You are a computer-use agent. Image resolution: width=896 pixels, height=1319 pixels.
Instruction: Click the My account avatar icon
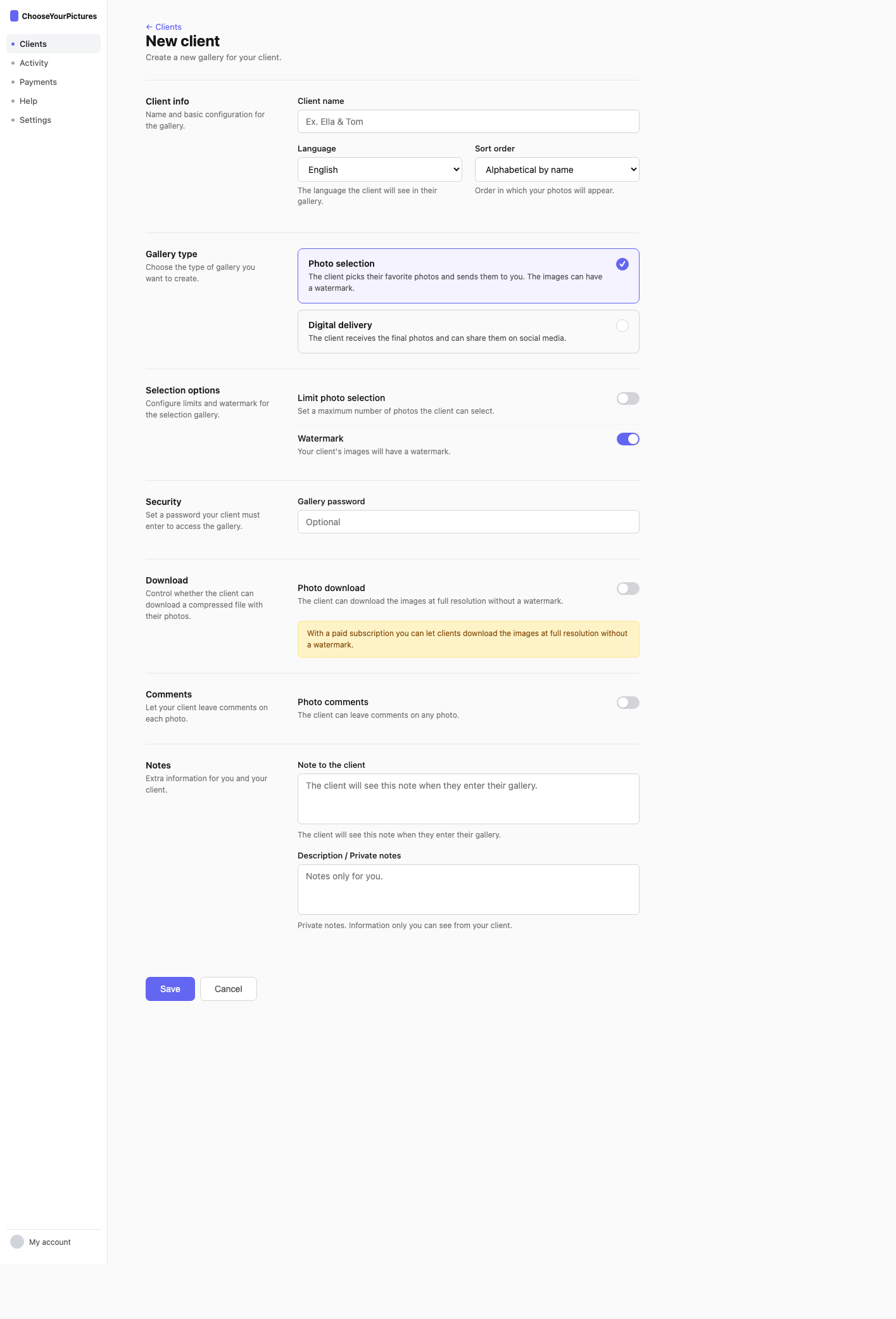coord(17,1242)
